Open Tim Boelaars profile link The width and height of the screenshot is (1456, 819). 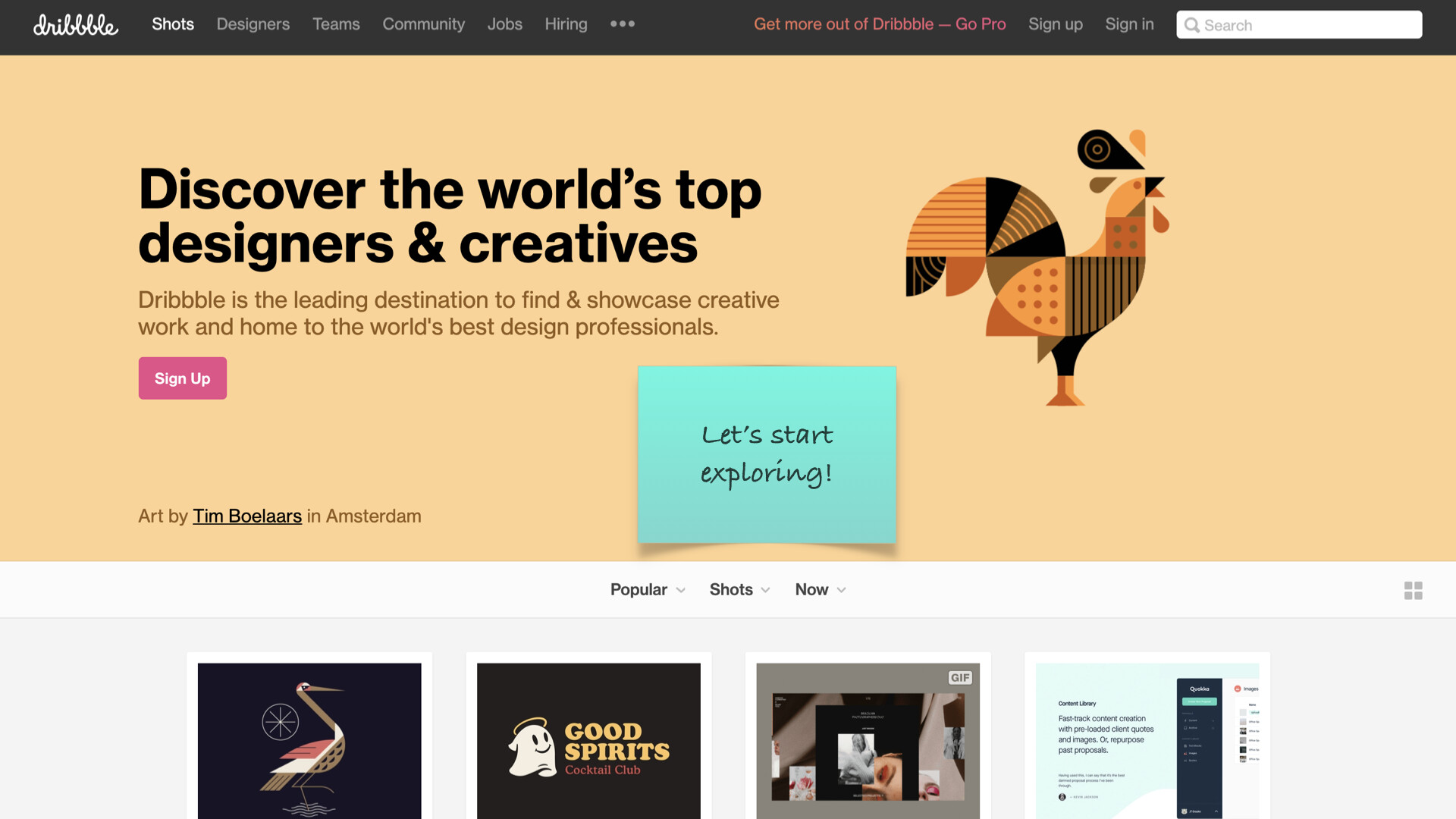pyautogui.click(x=247, y=516)
